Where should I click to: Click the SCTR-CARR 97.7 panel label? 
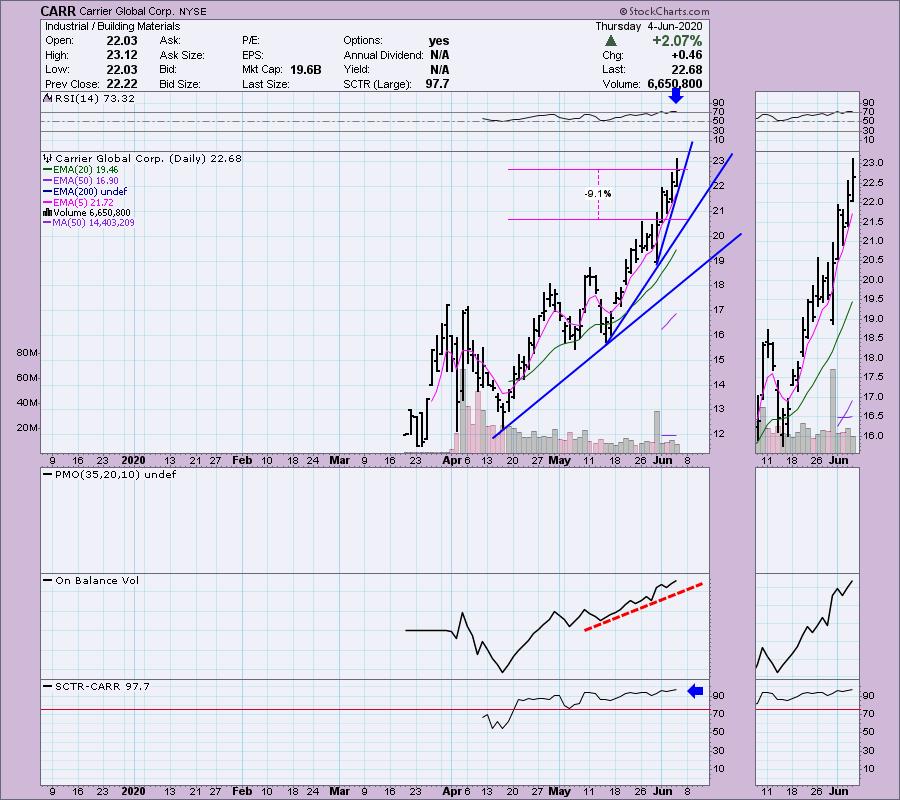click(96, 686)
